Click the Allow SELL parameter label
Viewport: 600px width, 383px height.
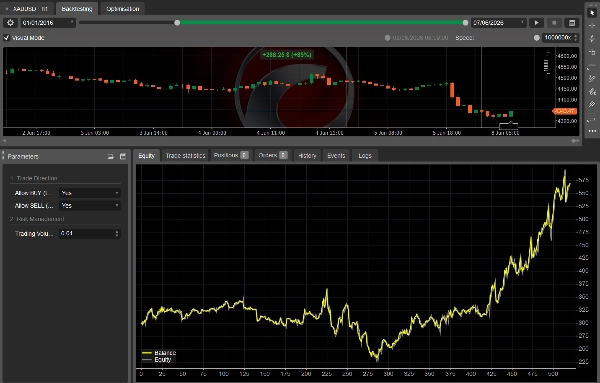point(34,205)
